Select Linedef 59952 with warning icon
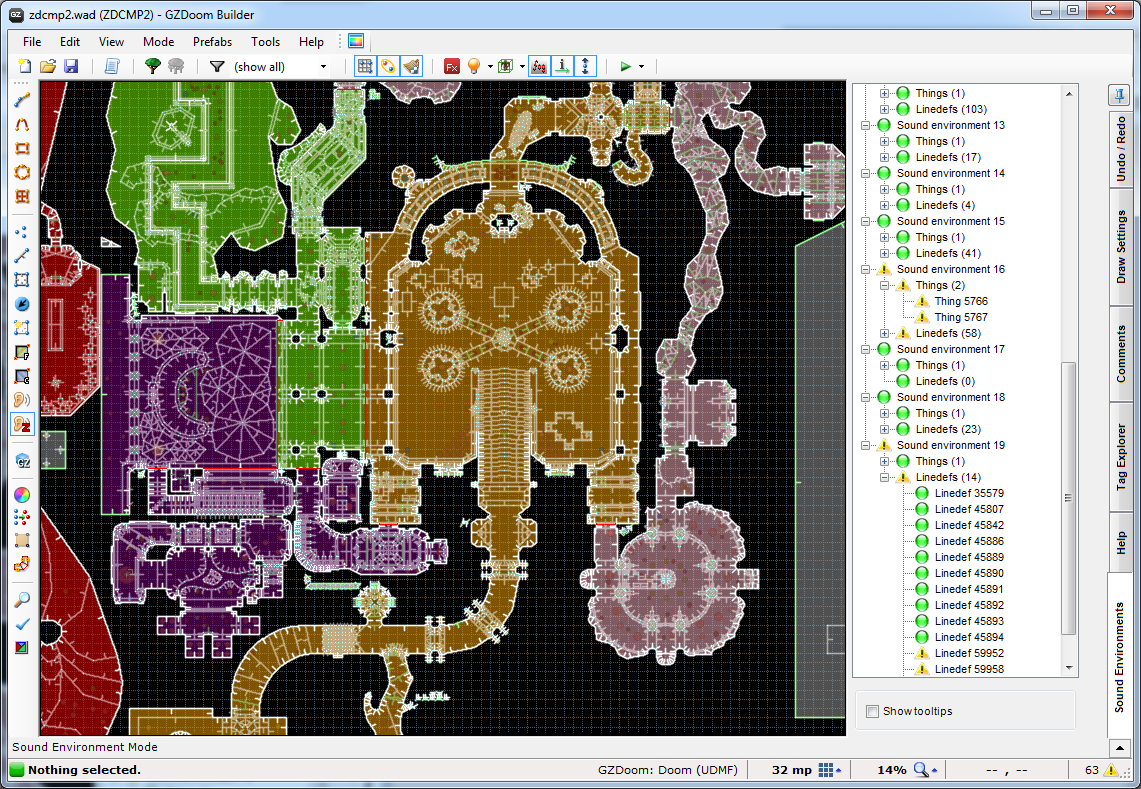This screenshot has height=789, width=1141. [969, 653]
